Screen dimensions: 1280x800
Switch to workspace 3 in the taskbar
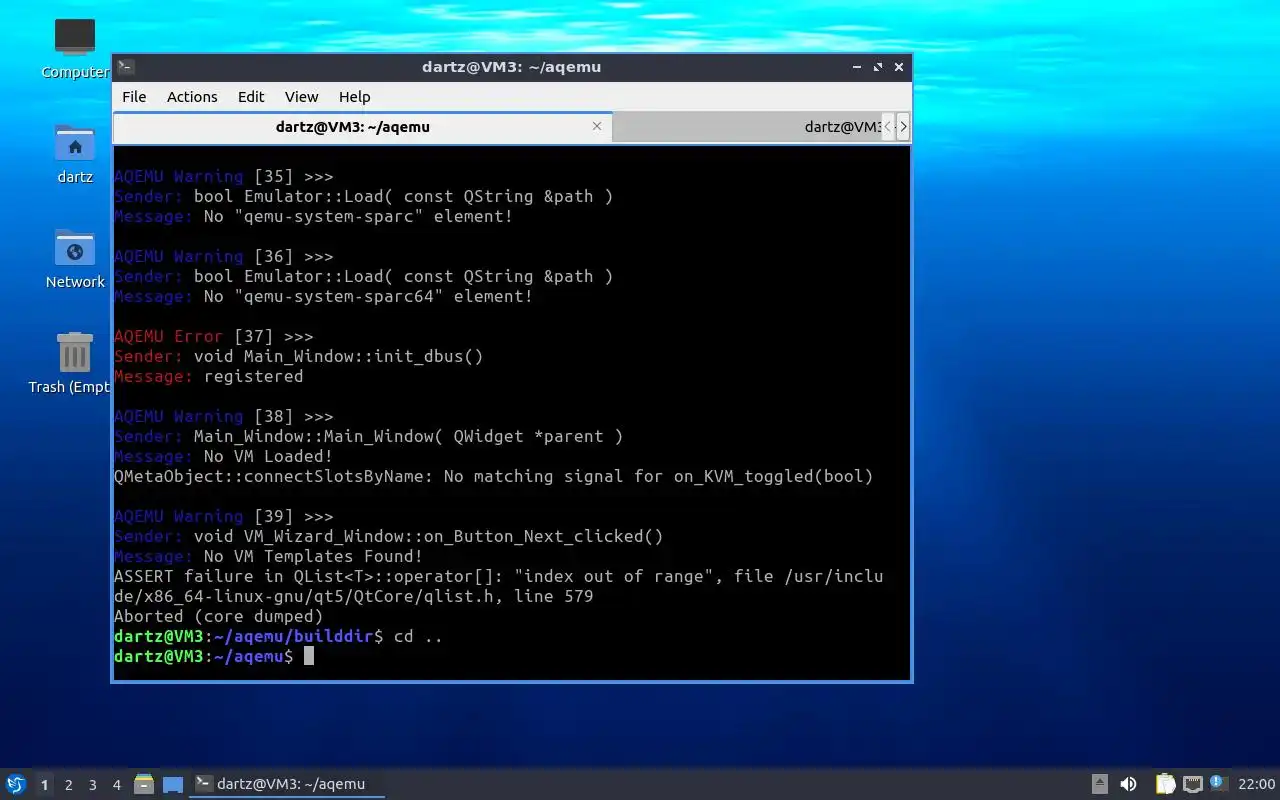click(93, 785)
